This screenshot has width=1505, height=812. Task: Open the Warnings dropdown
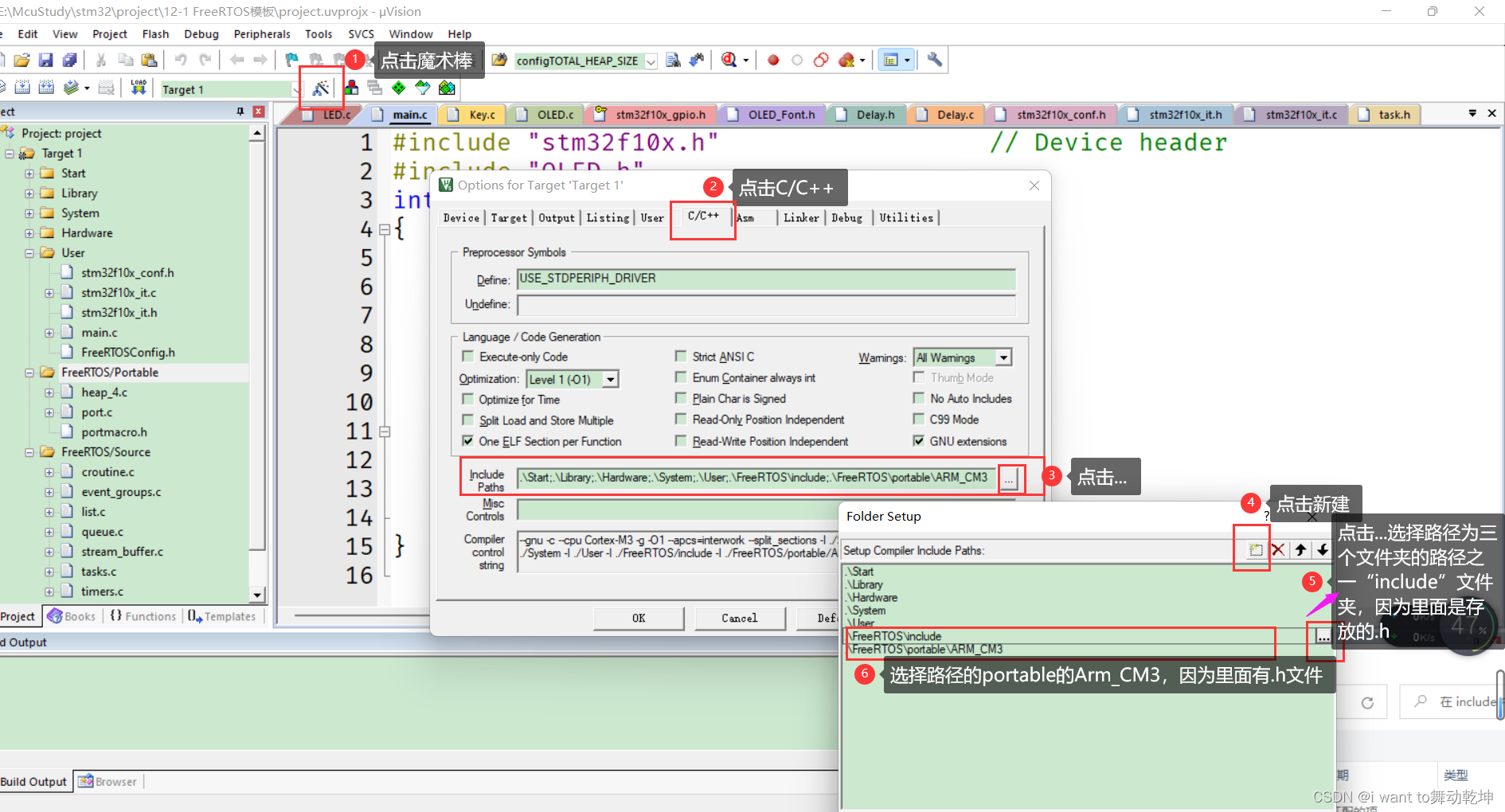click(x=1003, y=357)
